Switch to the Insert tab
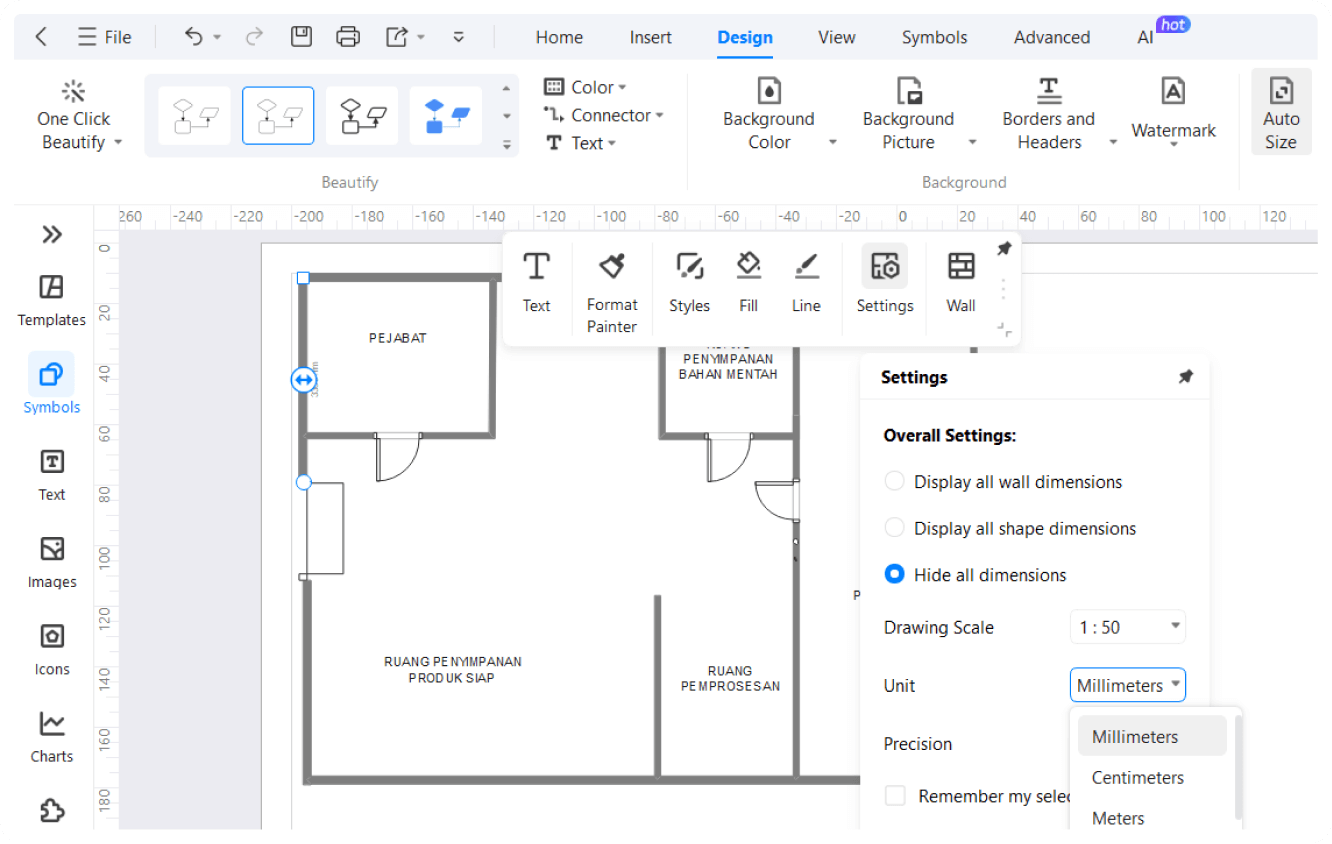This screenshot has height=844, width=1332. tap(651, 37)
